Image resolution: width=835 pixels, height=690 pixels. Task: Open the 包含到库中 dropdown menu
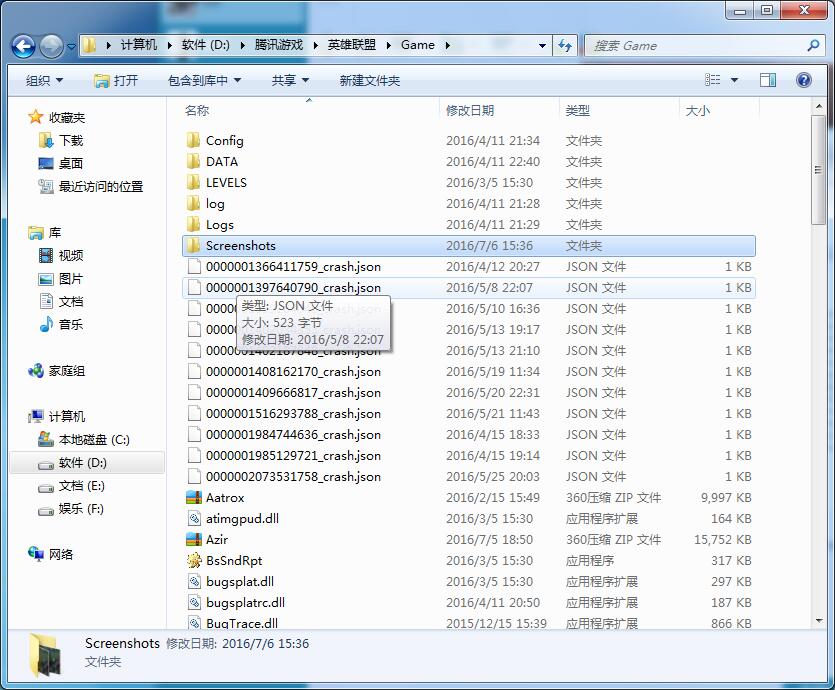204,80
